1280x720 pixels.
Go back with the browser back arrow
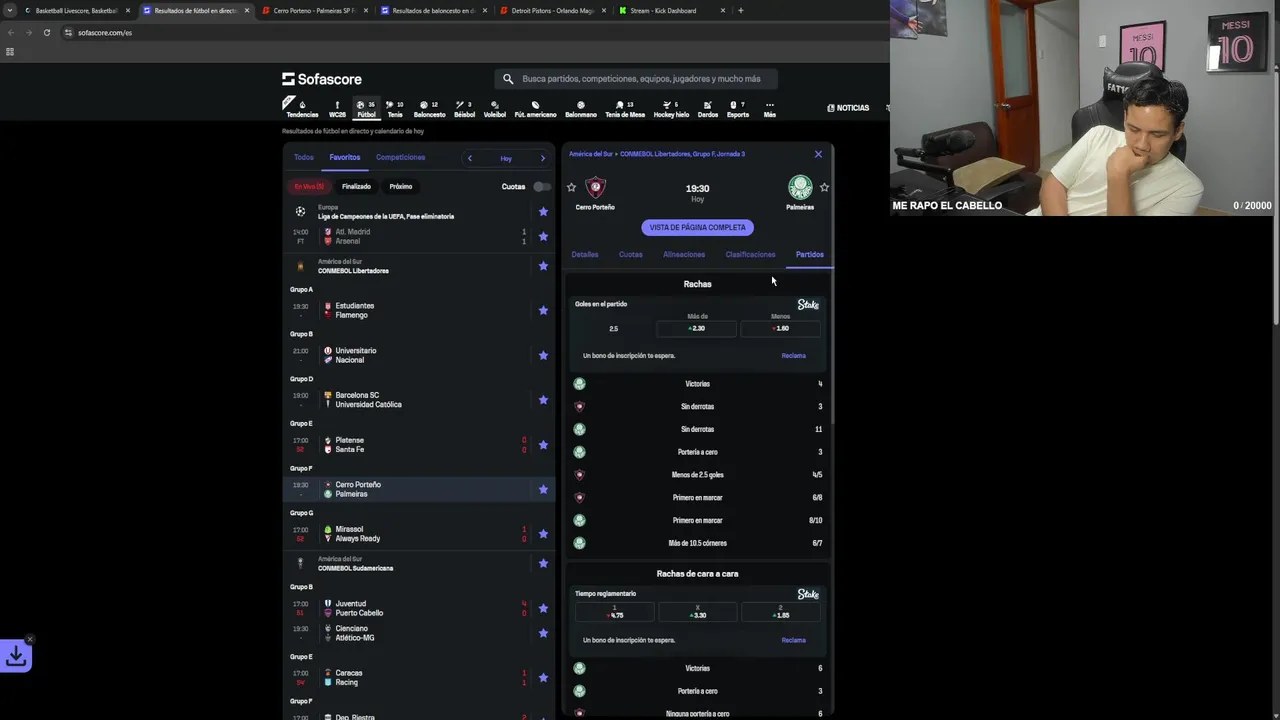click(x=10, y=32)
